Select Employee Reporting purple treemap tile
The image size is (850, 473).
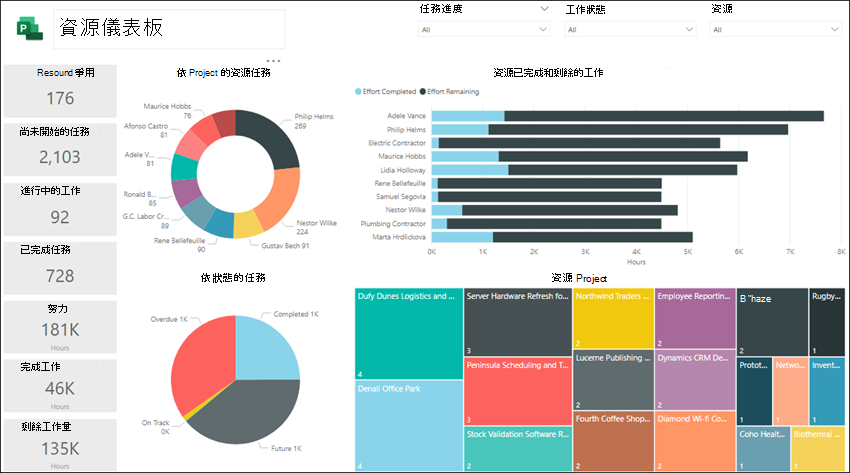(695, 319)
